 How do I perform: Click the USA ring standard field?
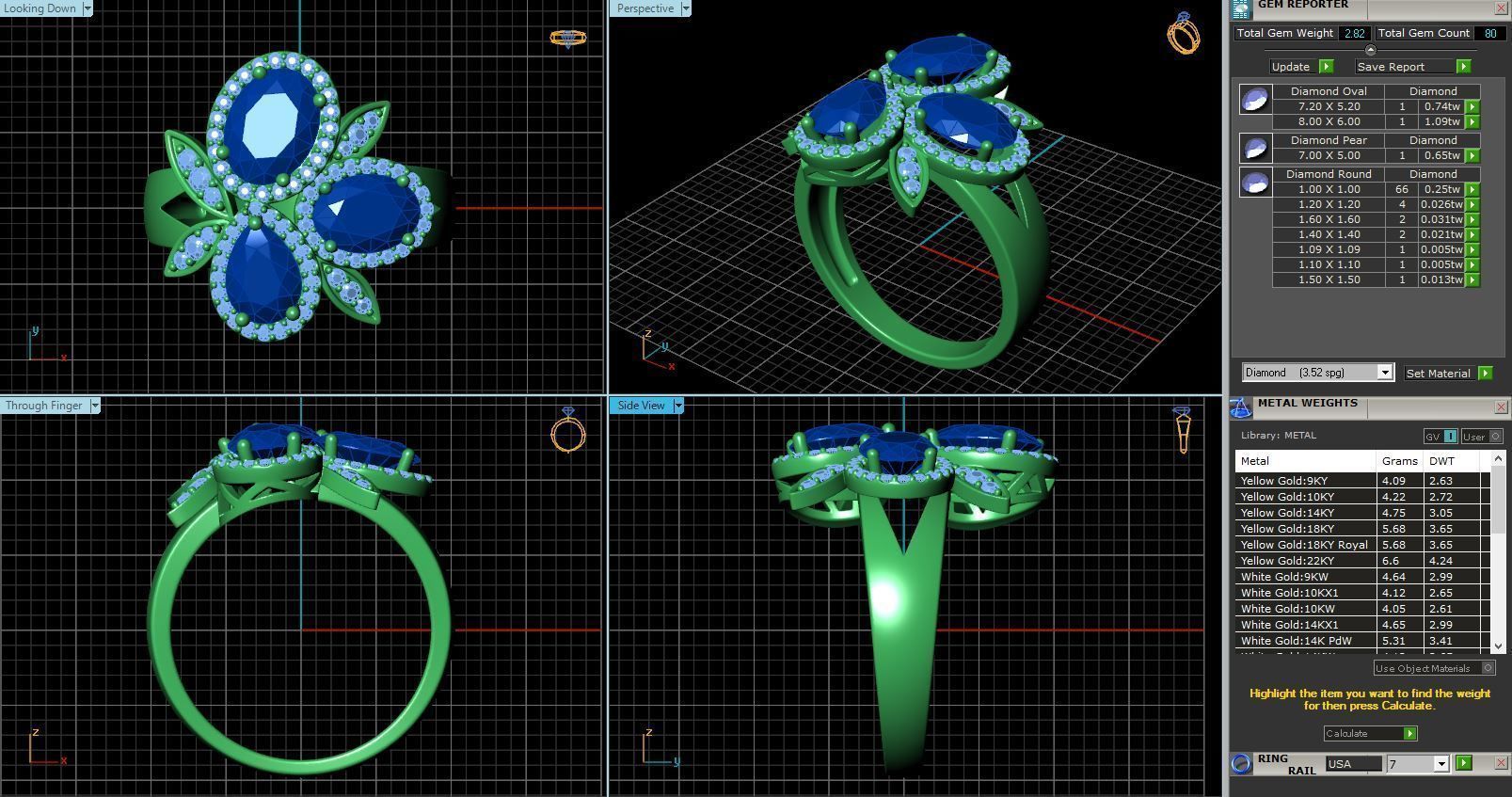pyautogui.click(x=1354, y=764)
